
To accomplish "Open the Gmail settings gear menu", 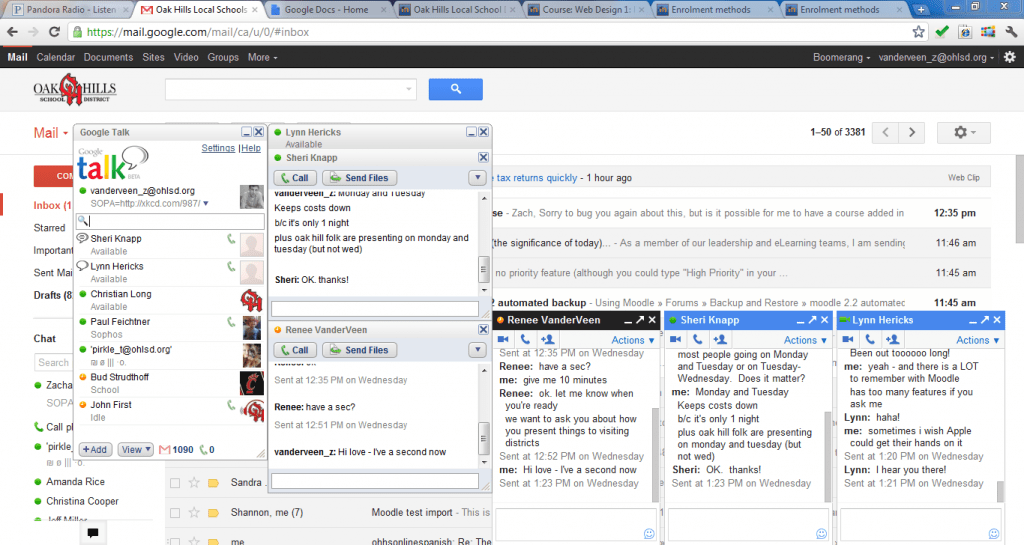I will [x=963, y=132].
